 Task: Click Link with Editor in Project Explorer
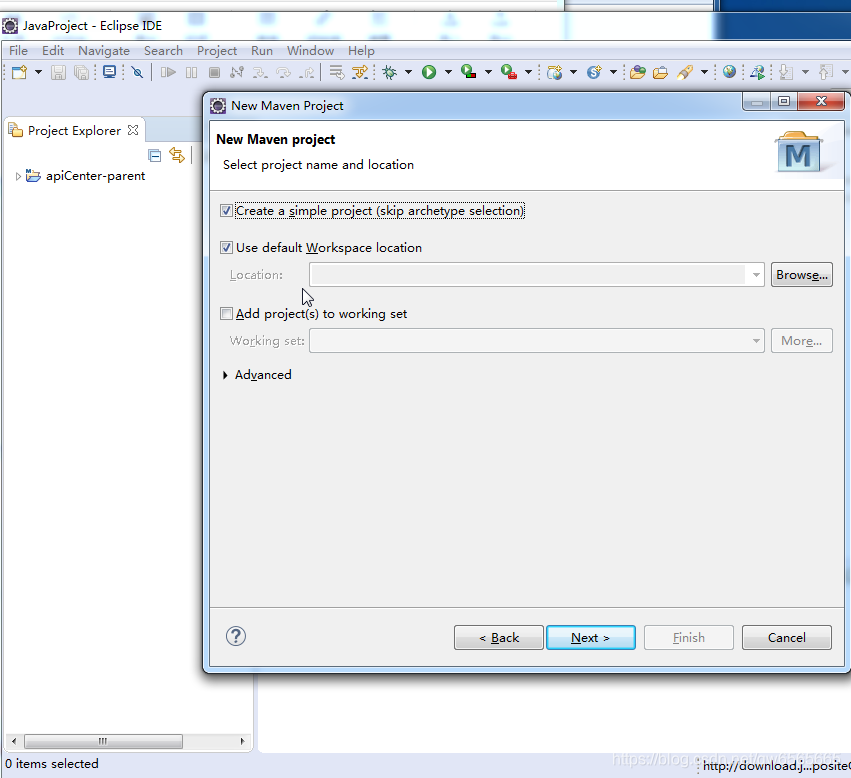tap(177, 156)
